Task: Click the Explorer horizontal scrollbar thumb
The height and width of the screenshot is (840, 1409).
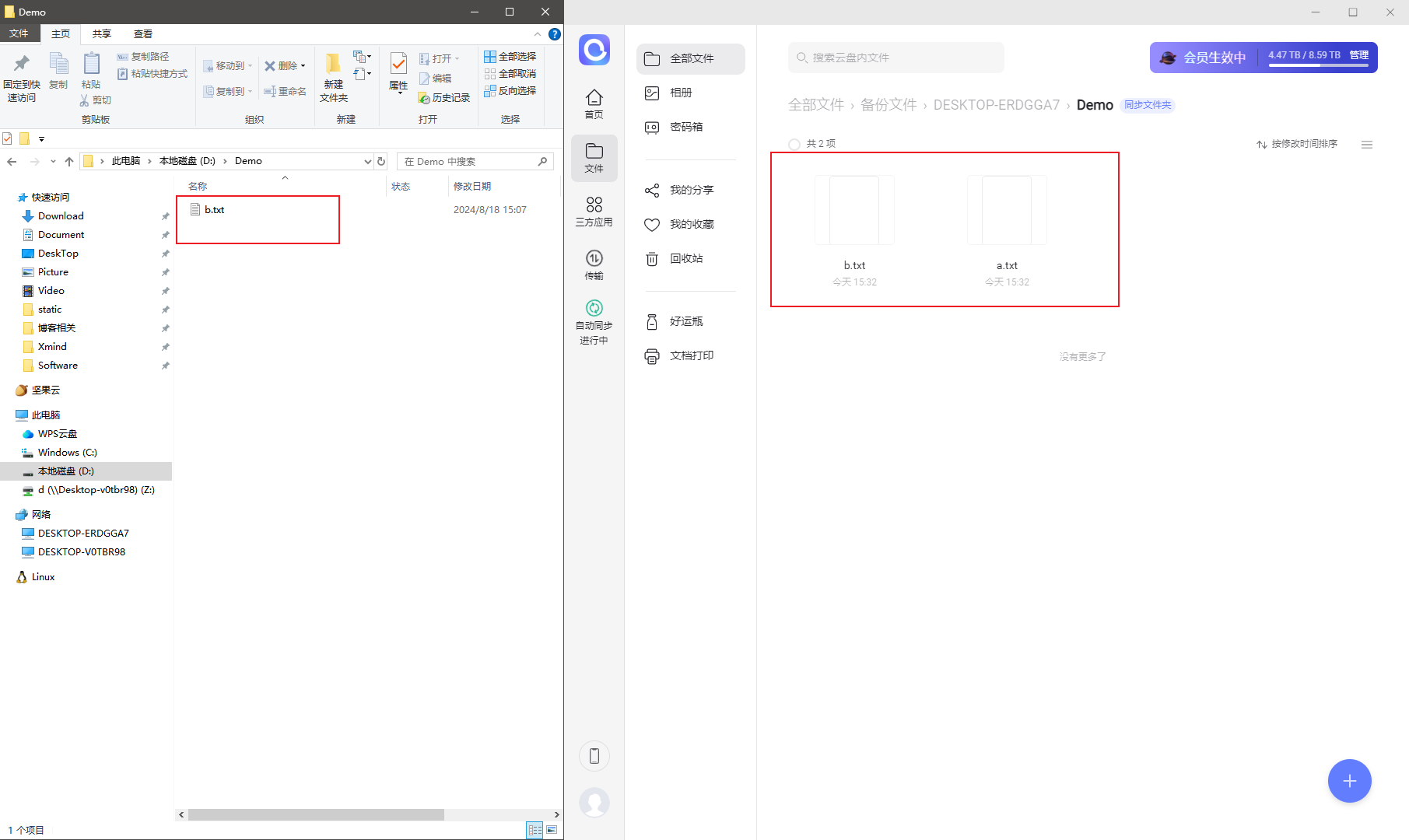Action: coord(316,815)
